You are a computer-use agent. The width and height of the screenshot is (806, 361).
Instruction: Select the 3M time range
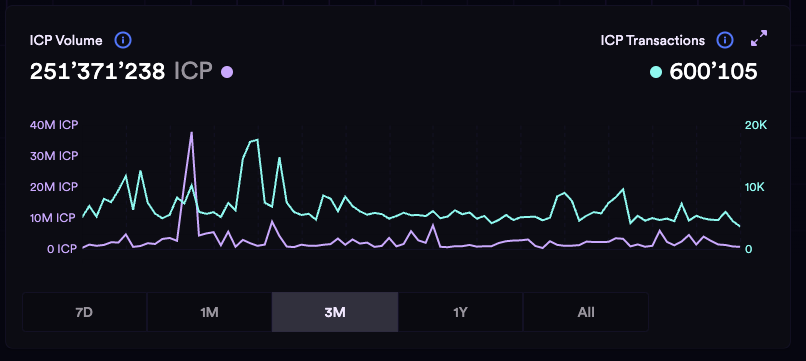(x=335, y=312)
